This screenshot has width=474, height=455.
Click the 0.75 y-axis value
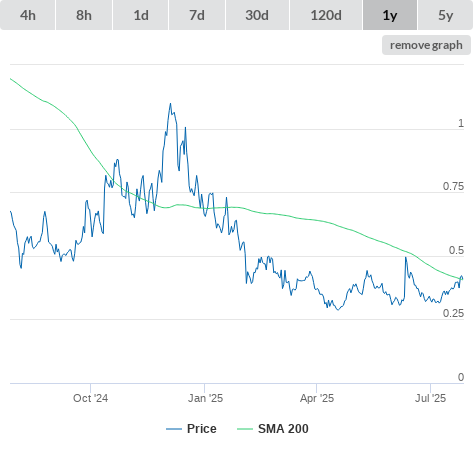tap(453, 186)
